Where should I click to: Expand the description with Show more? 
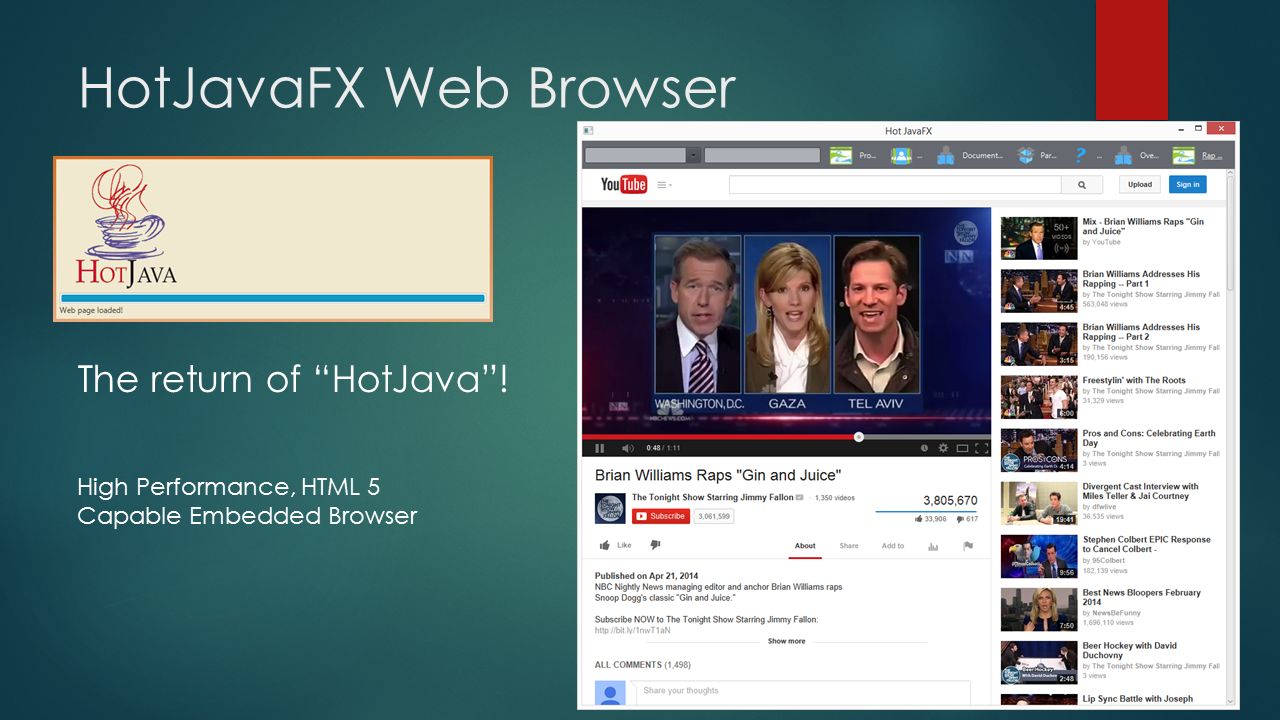point(786,641)
